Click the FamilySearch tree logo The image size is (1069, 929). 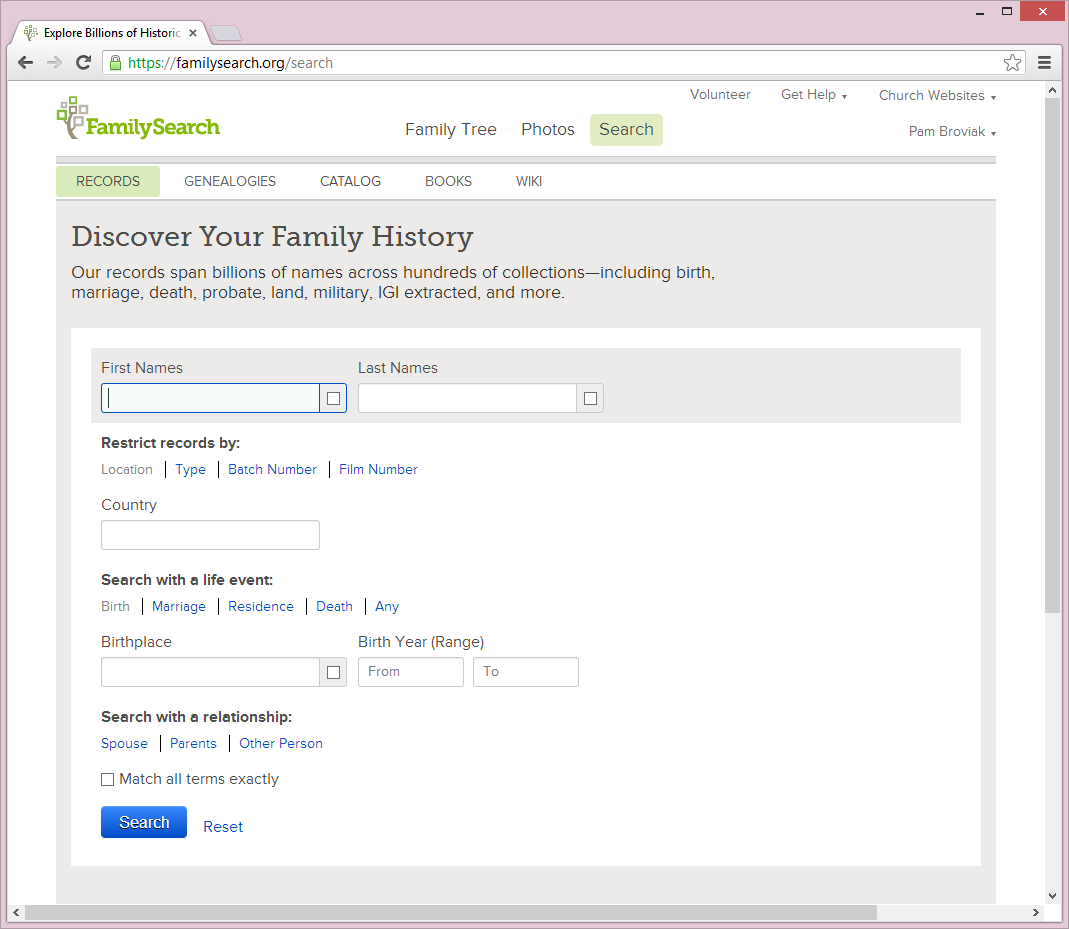[x=138, y=117]
